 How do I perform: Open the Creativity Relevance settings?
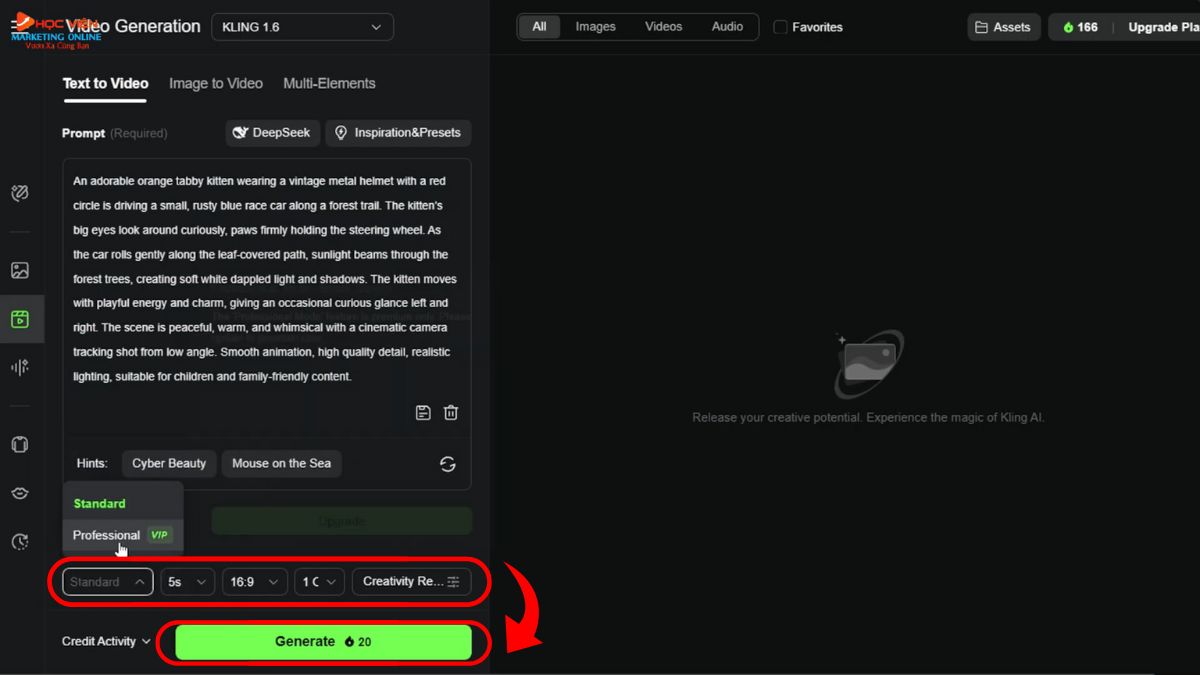(x=411, y=582)
